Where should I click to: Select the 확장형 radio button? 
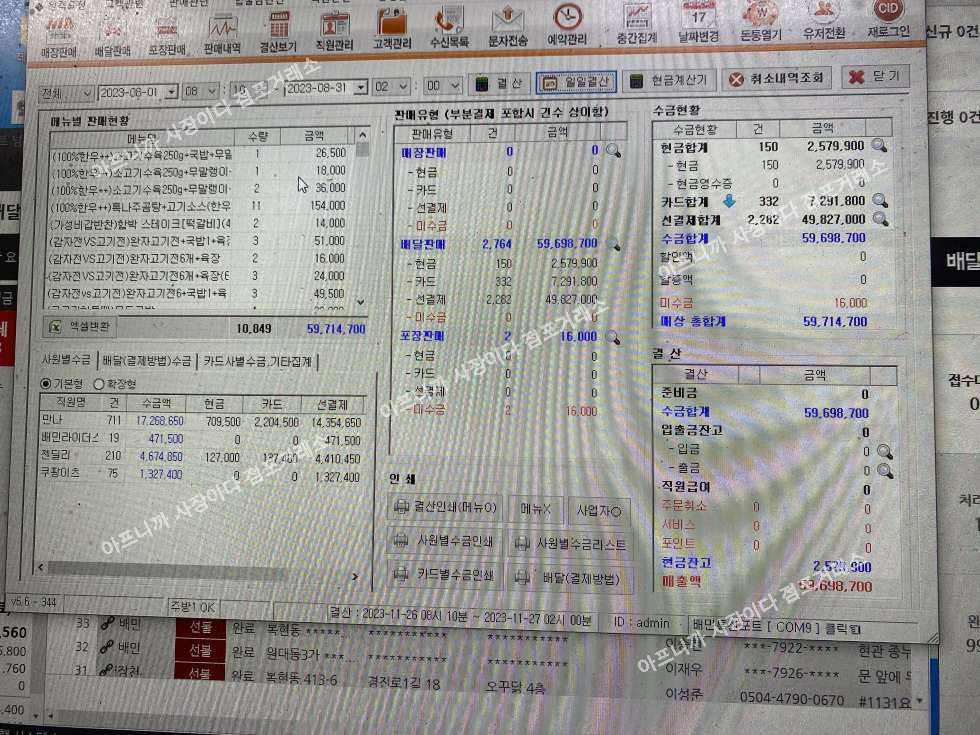pyautogui.click(x=98, y=384)
